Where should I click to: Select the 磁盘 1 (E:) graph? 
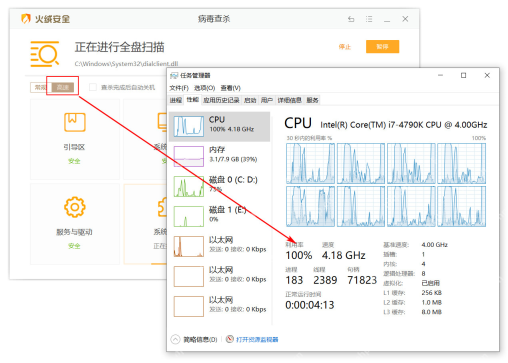coord(189,216)
